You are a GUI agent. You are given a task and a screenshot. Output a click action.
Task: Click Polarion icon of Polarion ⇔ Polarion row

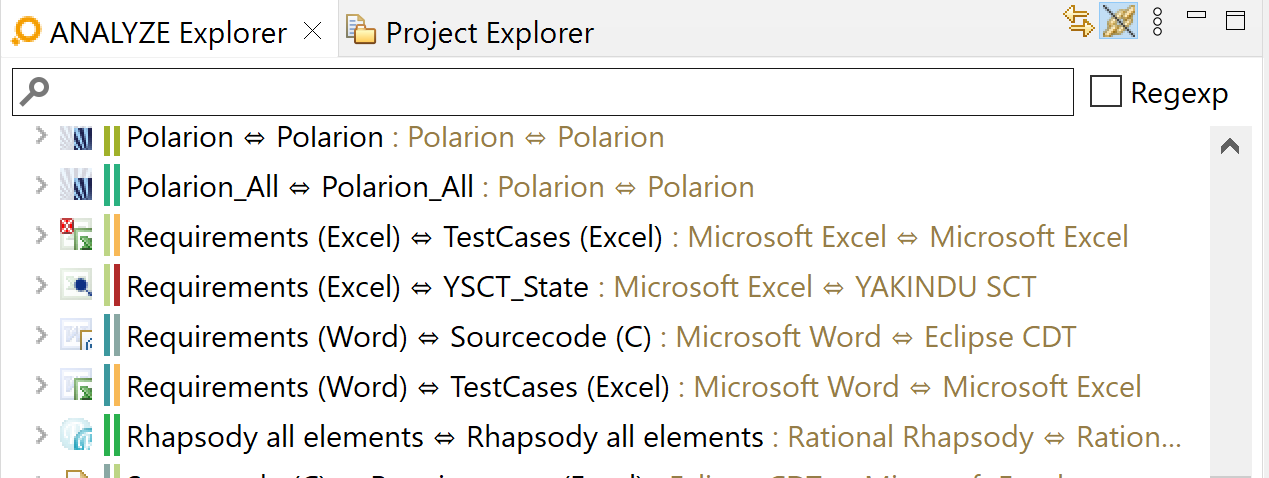tap(76, 136)
